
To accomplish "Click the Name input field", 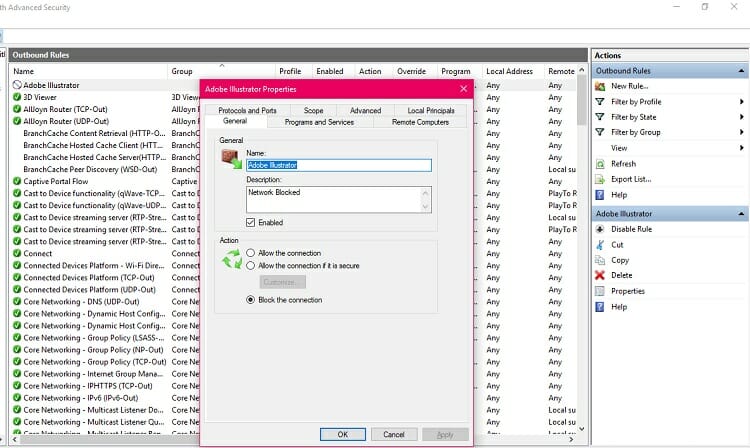I will tap(339, 165).
